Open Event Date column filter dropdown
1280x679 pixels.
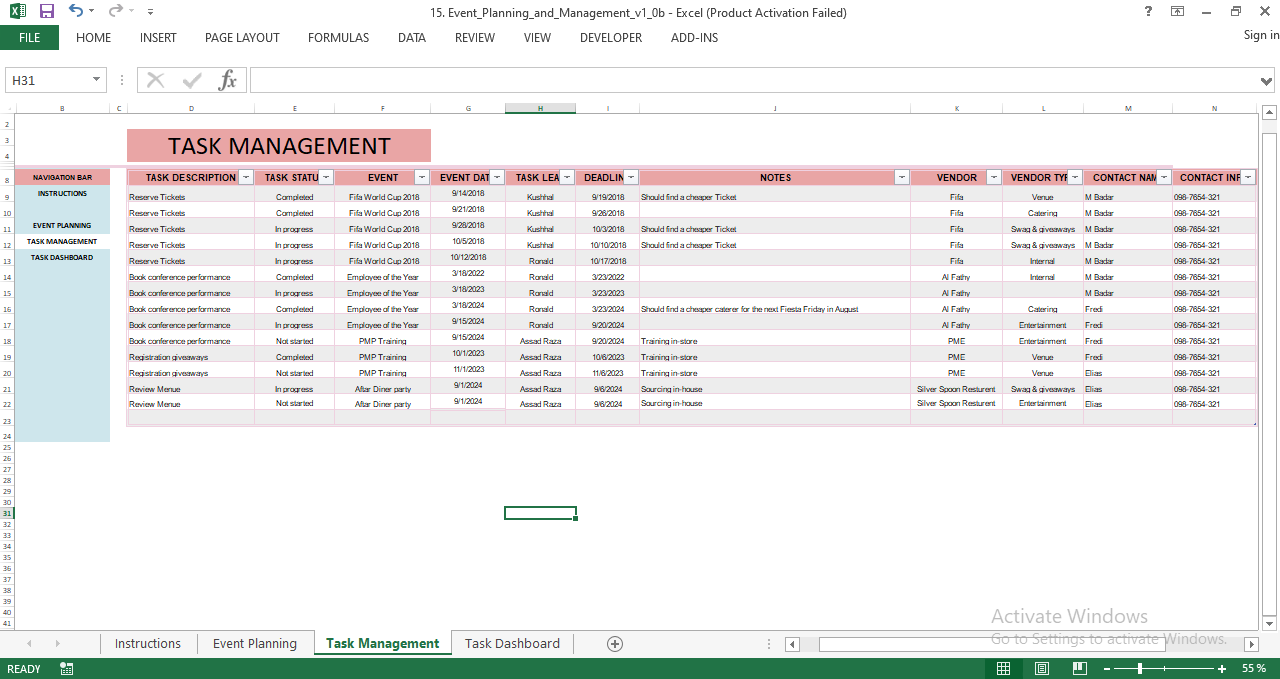tap(497, 177)
